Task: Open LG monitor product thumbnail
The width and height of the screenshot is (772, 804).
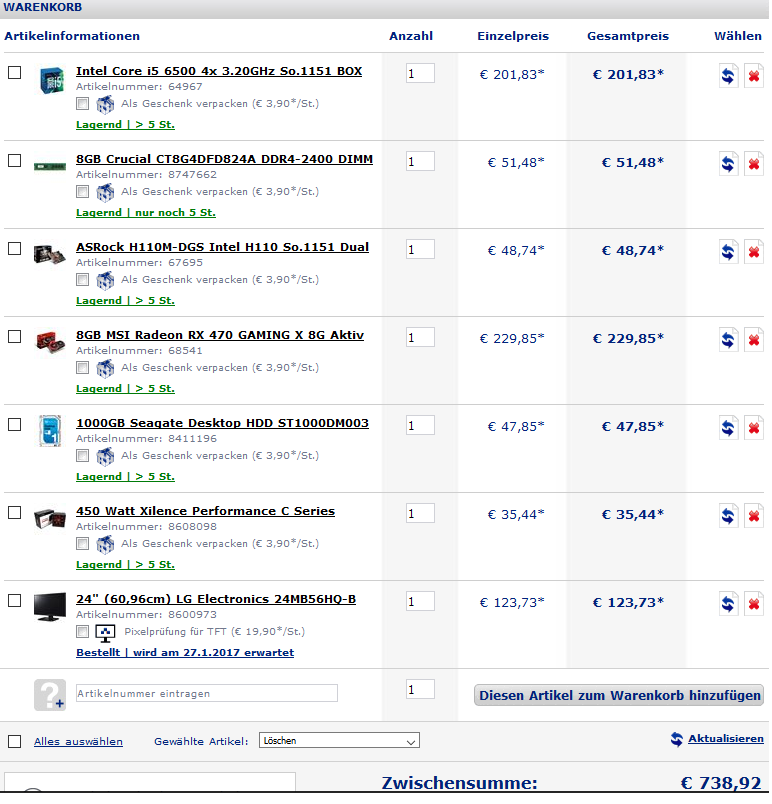Action: [x=50, y=607]
